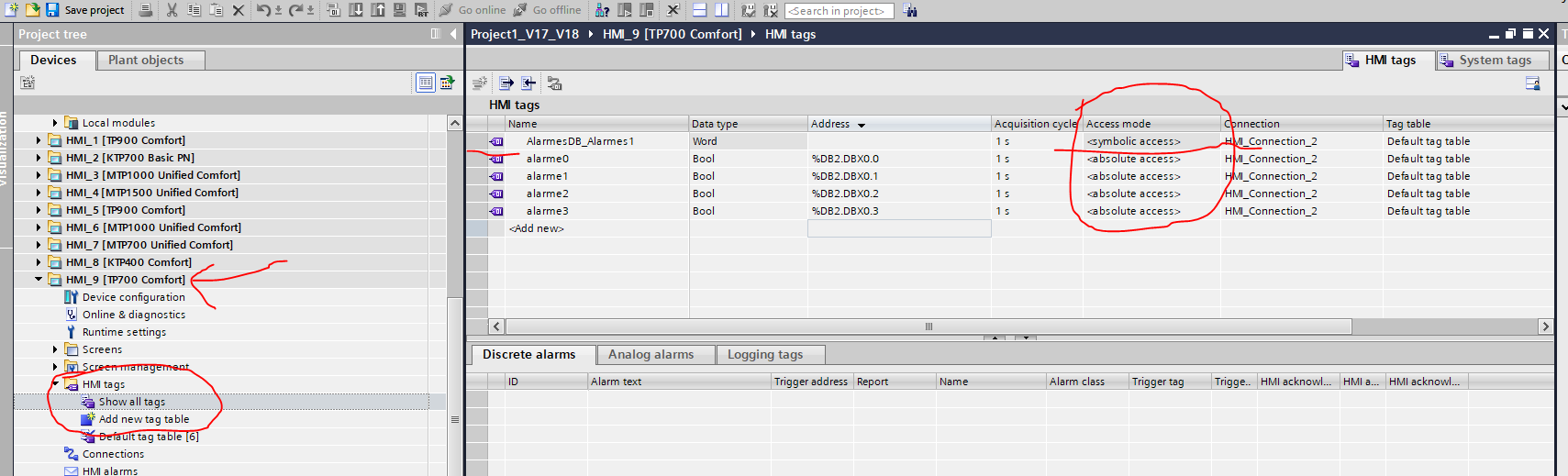1568x476 pixels.
Task: Open Runtime settings item
Action: tap(124, 332)
